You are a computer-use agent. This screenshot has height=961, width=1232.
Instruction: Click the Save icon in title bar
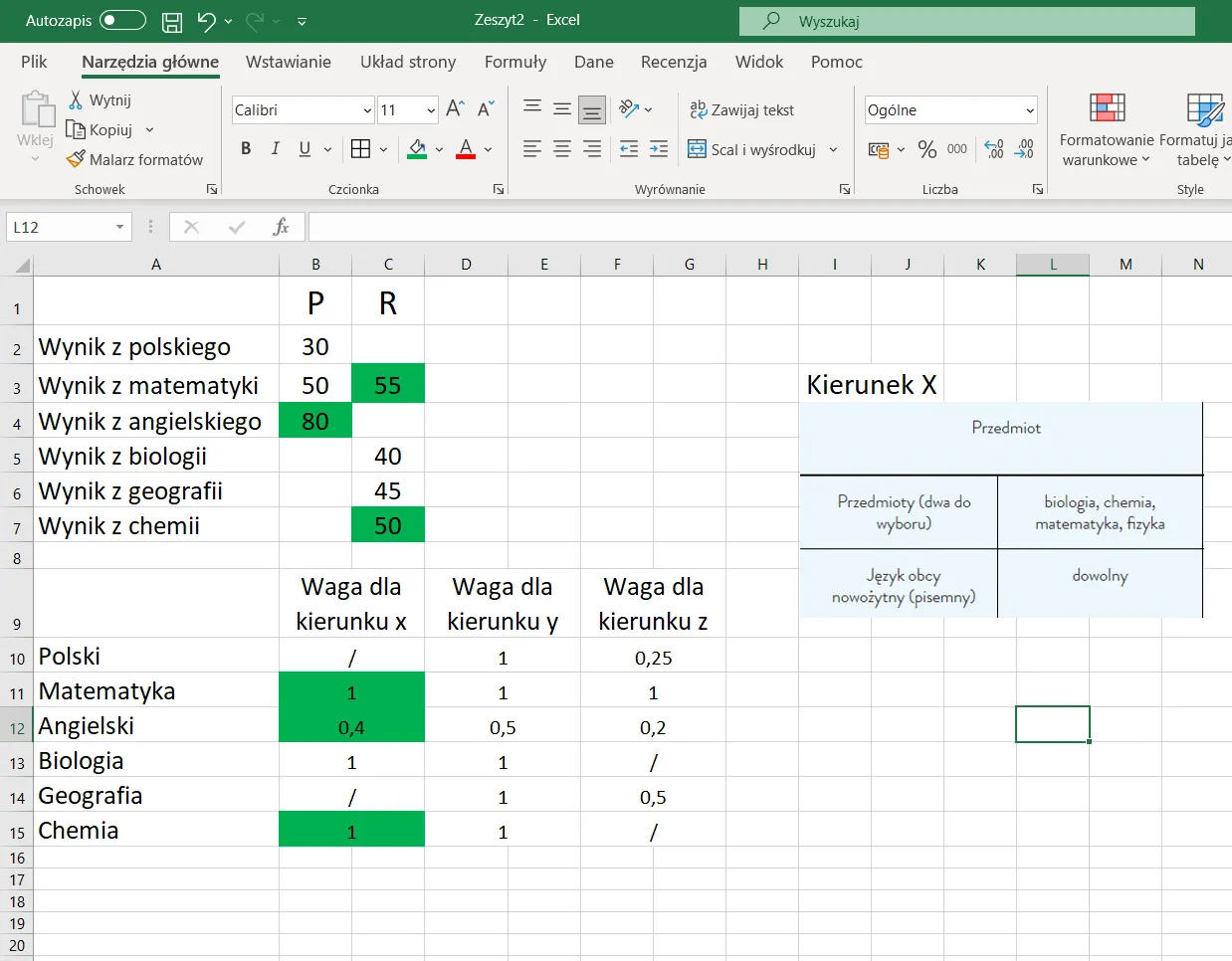[172, 21]
